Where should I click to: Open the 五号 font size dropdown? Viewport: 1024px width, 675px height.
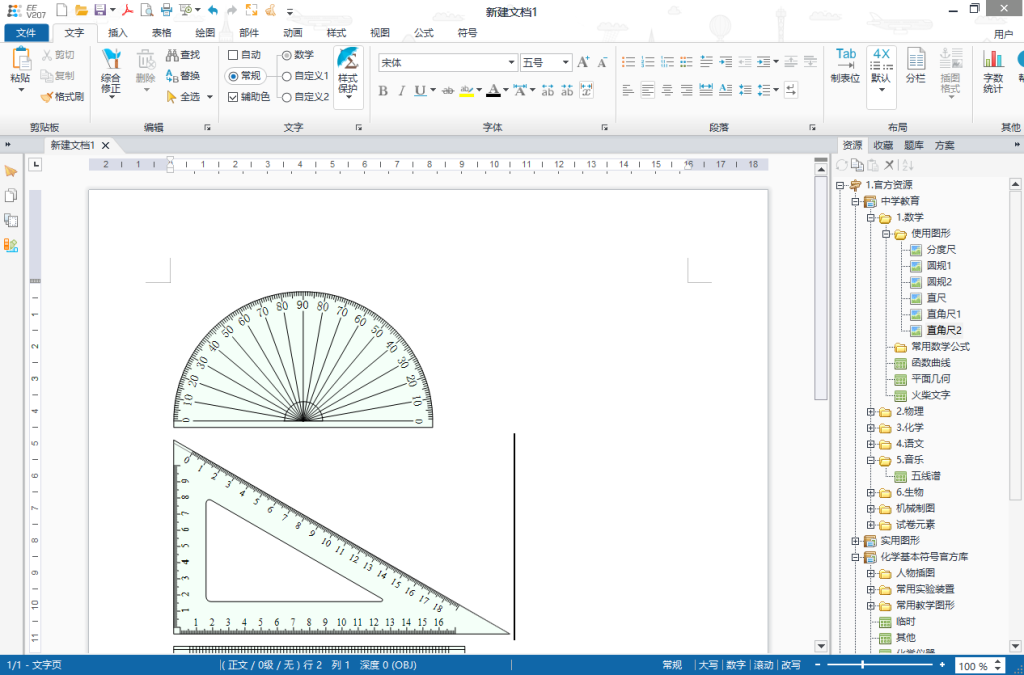coord(564,62)
